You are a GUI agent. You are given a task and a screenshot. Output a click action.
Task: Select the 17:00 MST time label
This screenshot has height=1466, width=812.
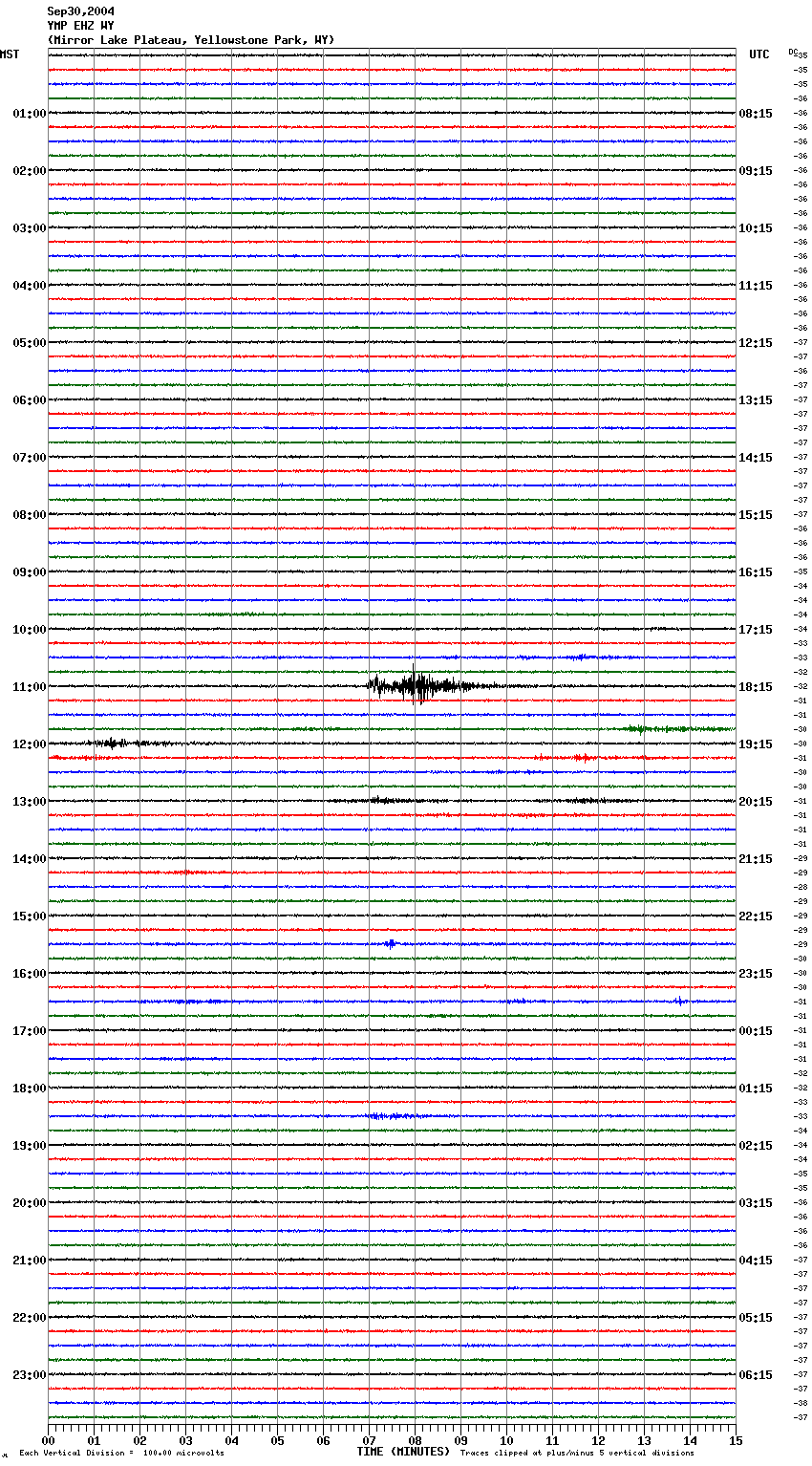[x=29, y=1031]
